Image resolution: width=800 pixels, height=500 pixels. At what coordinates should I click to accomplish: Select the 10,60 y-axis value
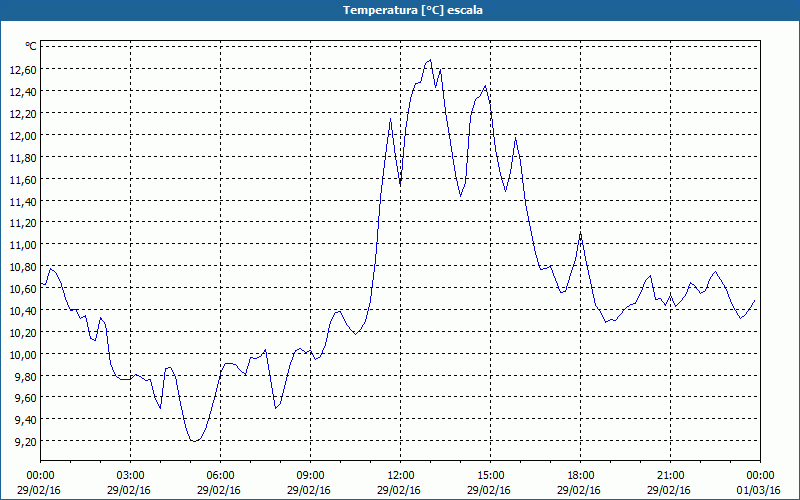[x=23, y=289]
